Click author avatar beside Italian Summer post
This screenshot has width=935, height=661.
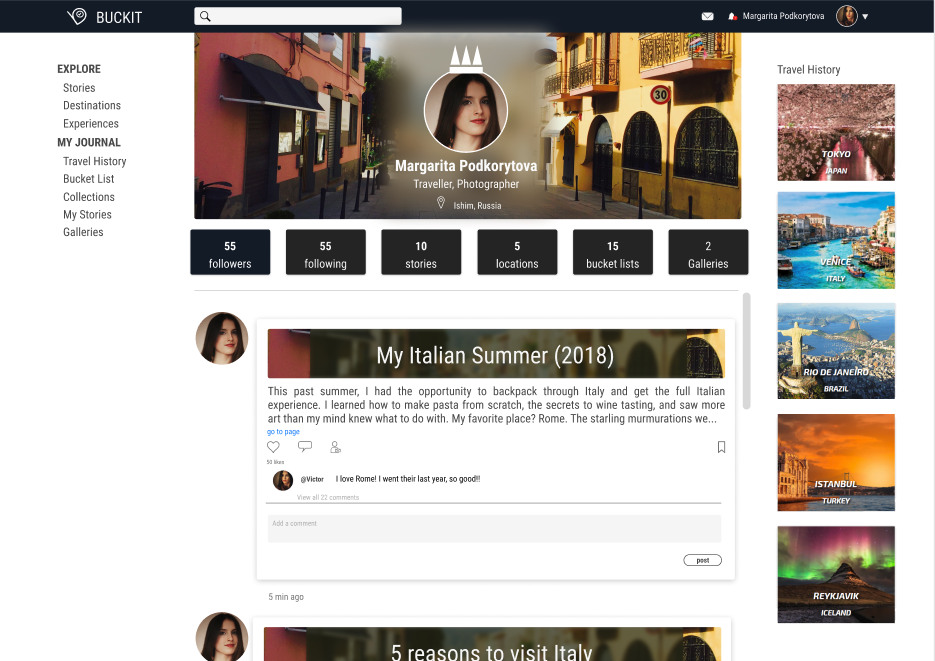click(x=222, y=338)
